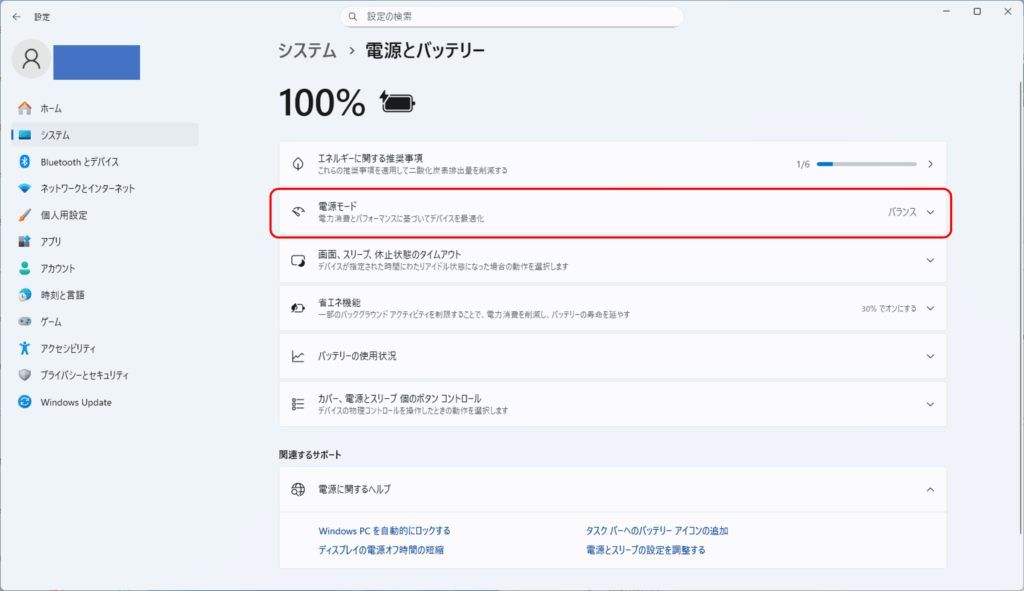
Task: Click the chart icon beside バッテリーの使用状況
Action: click(297, 356)
